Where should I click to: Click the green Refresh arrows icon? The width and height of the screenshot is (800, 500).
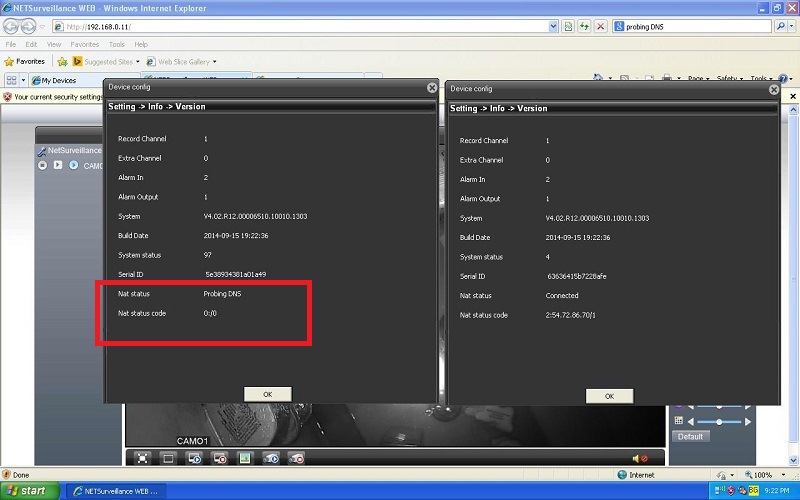pos(584,27)
